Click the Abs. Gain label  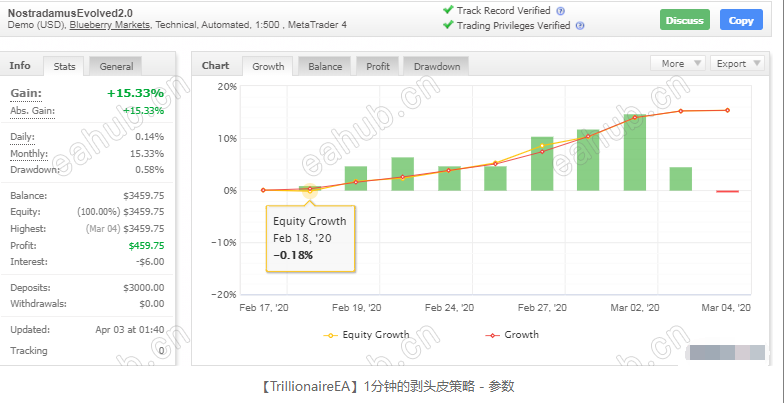pos(32,111)
